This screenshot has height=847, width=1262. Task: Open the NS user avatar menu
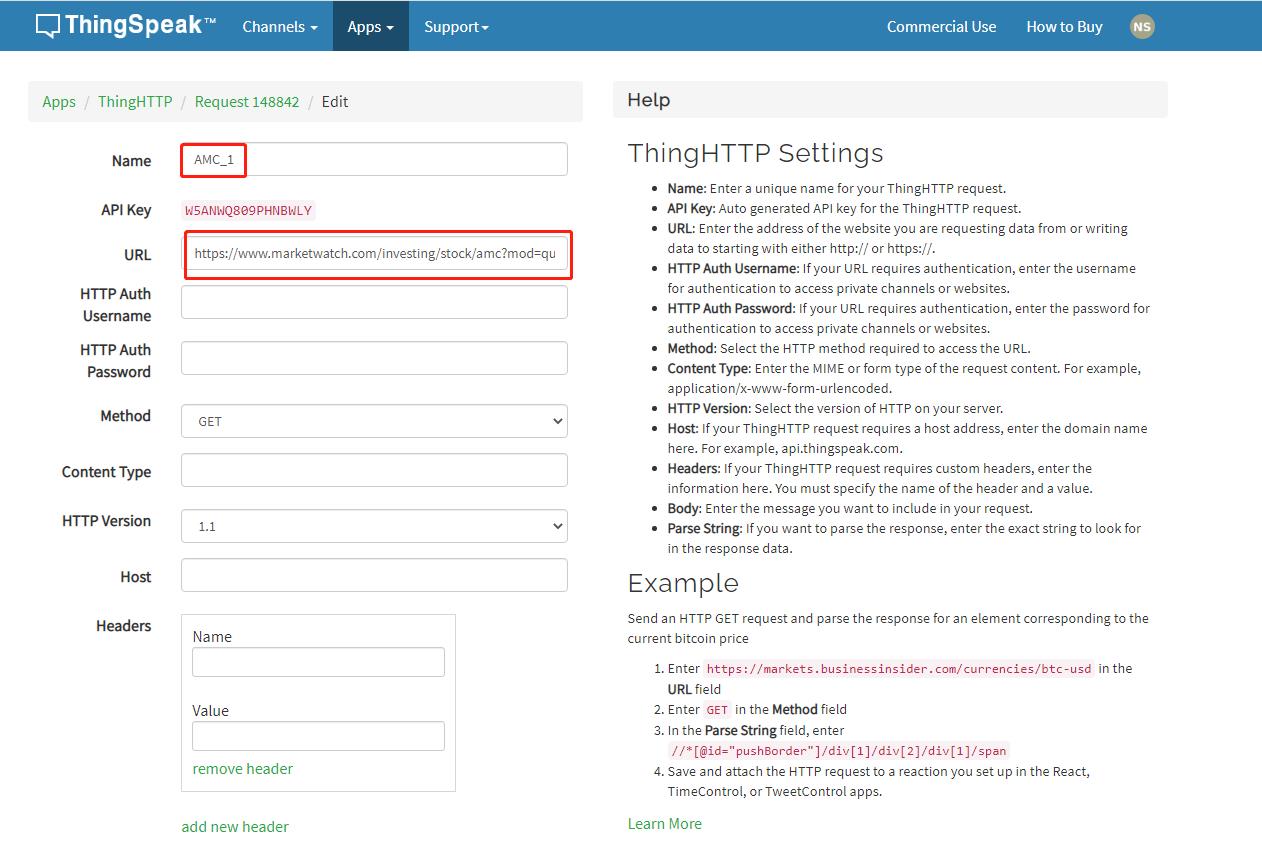[x=1141, y=27]
